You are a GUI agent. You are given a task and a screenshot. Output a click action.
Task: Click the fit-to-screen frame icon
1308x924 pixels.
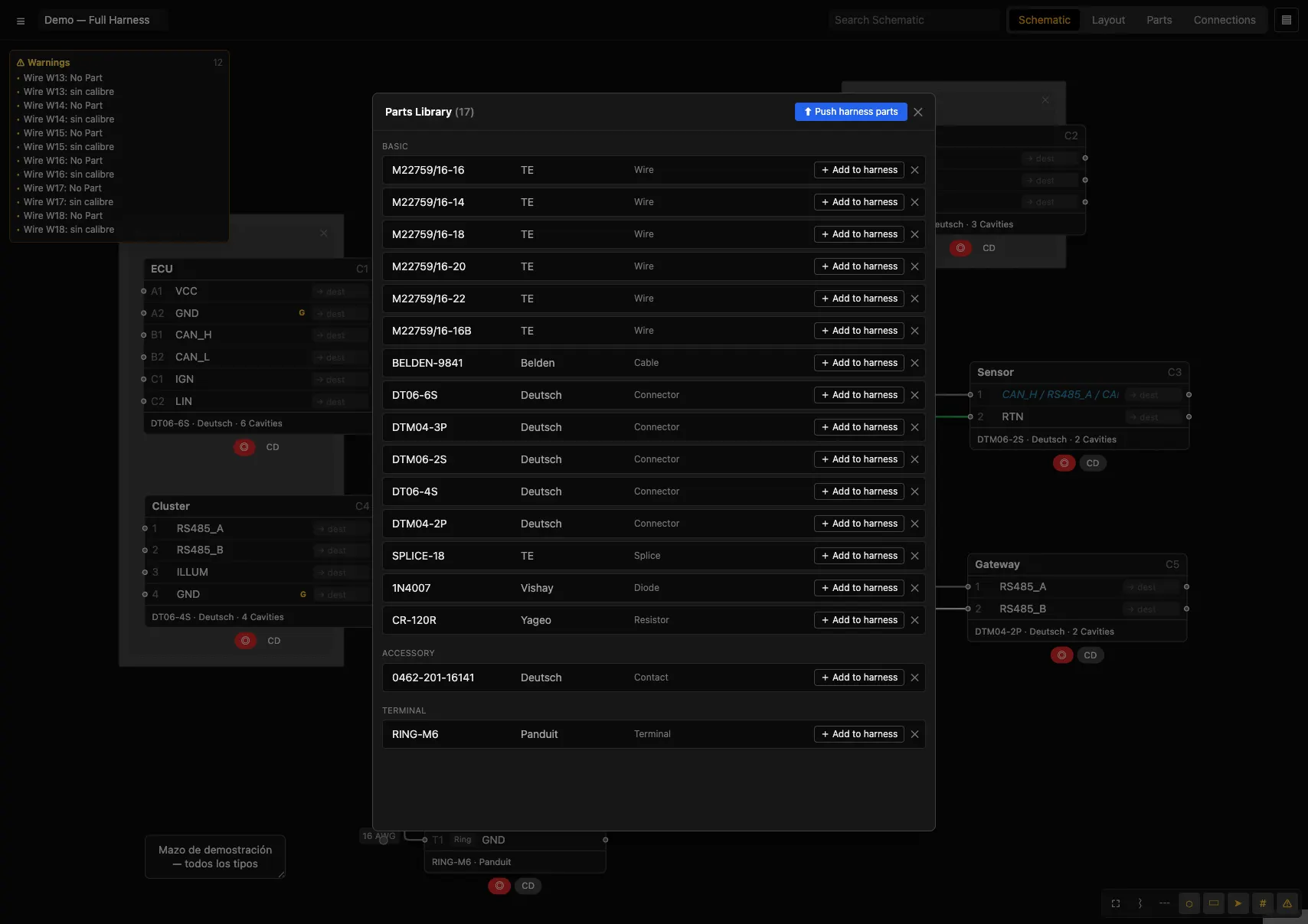pyautogui.click(x=1116, y=903)
